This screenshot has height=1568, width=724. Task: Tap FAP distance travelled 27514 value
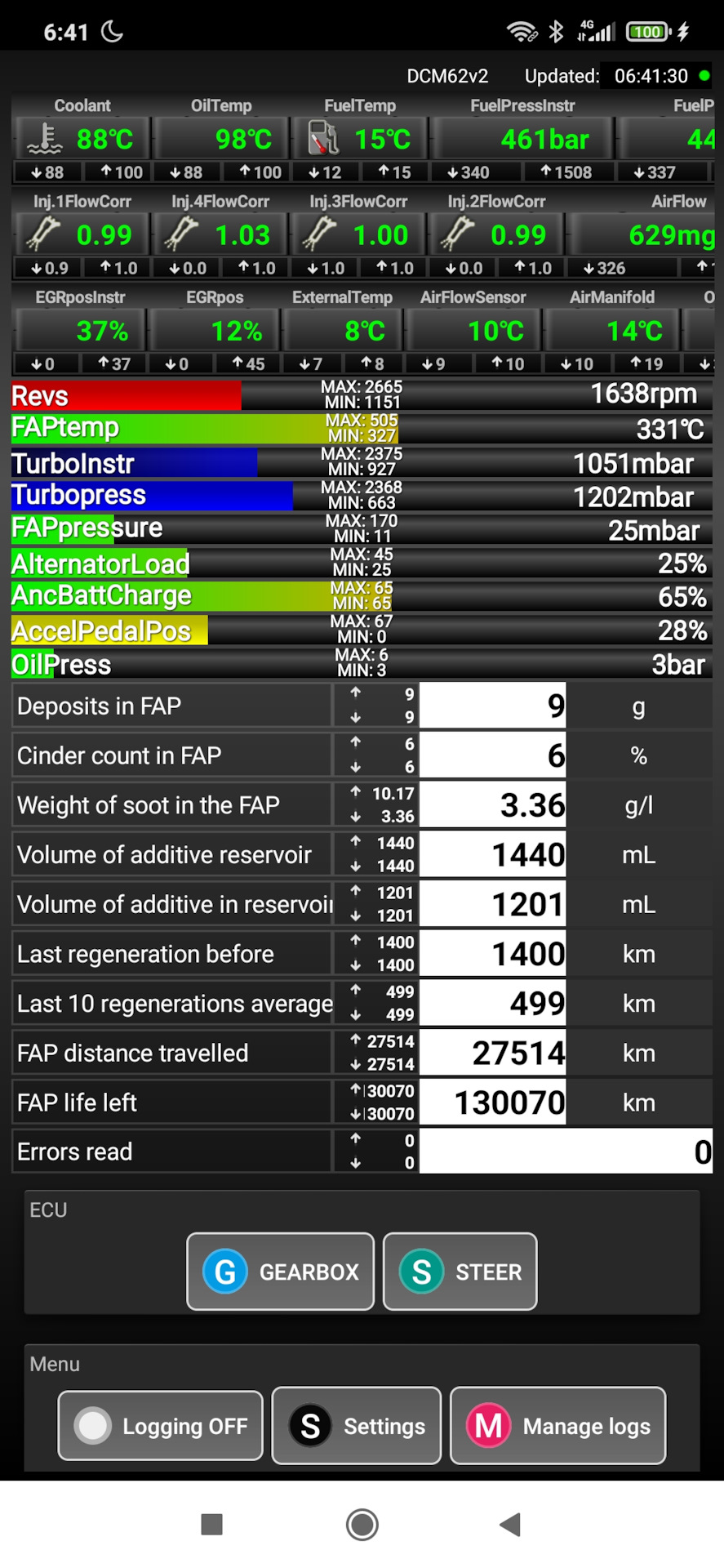click(x=492, y=1053)
